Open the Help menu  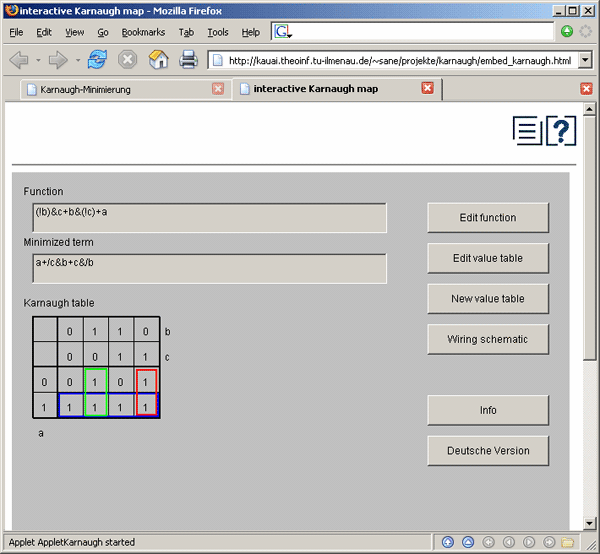click(251, 33)
